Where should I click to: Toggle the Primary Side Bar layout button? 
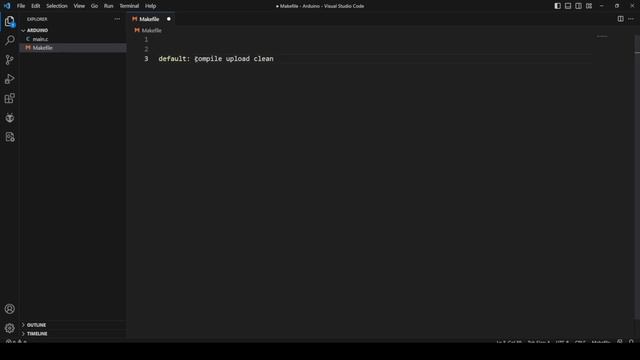point(558,6)
